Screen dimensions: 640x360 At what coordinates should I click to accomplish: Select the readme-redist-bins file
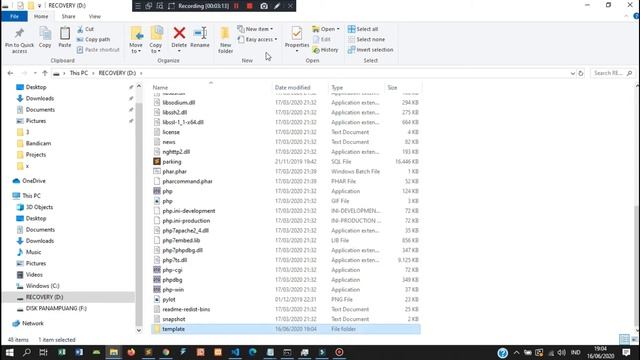click(x=186, y=309)
